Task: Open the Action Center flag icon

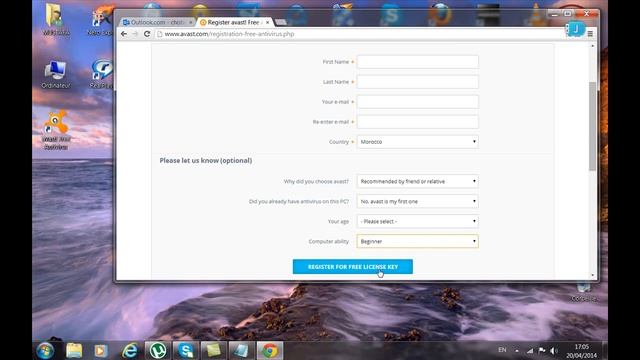Action: (542, 350)
